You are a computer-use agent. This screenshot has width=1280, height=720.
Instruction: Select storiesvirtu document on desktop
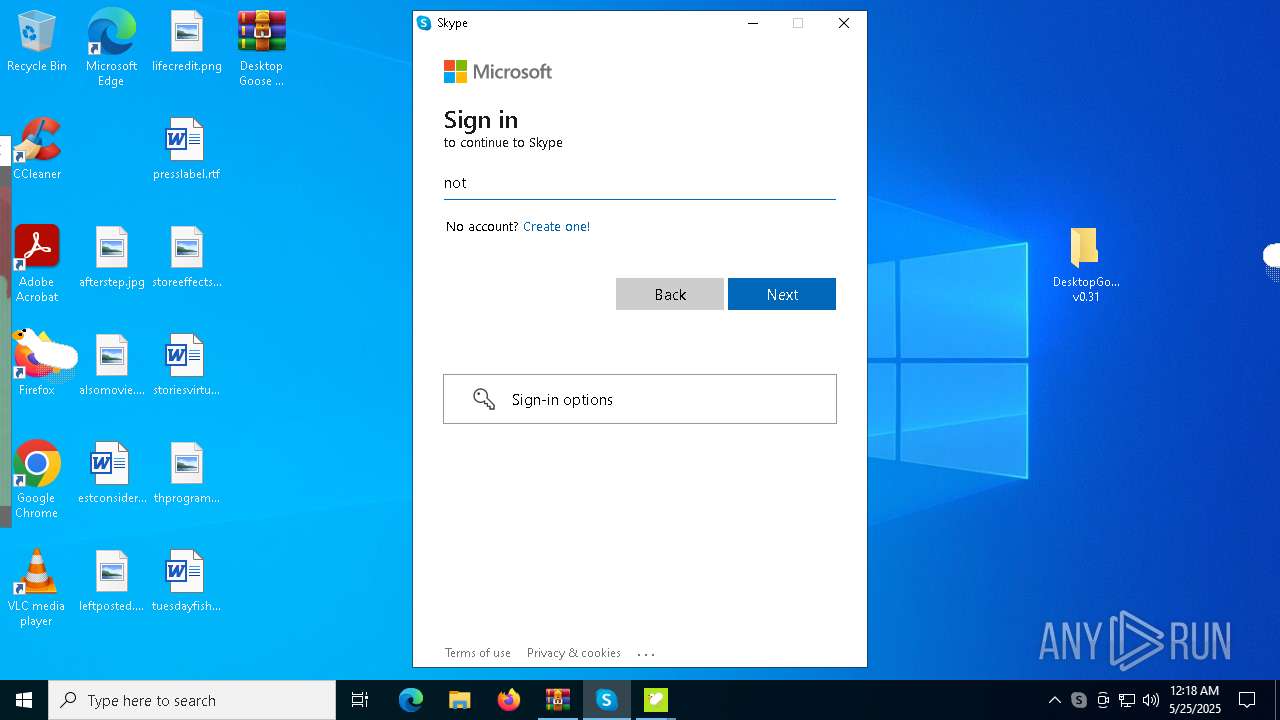pos(186,366)
